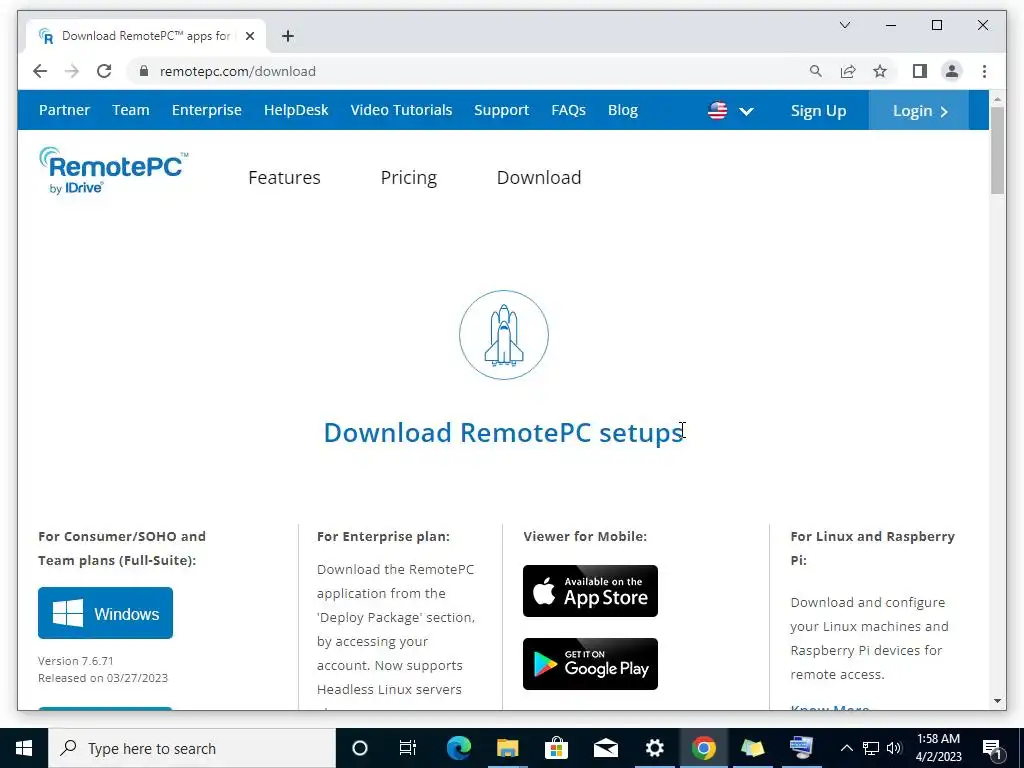
Task: Select the Download RemotePC apps tab
Action: pyautogui.click(x=146, y=36)
